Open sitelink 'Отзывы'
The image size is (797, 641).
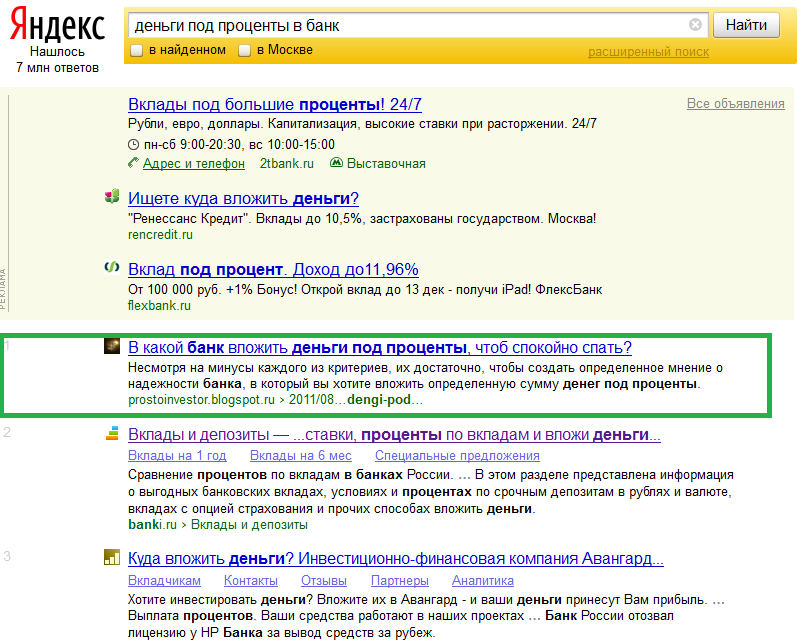click(x=324, y=581)
